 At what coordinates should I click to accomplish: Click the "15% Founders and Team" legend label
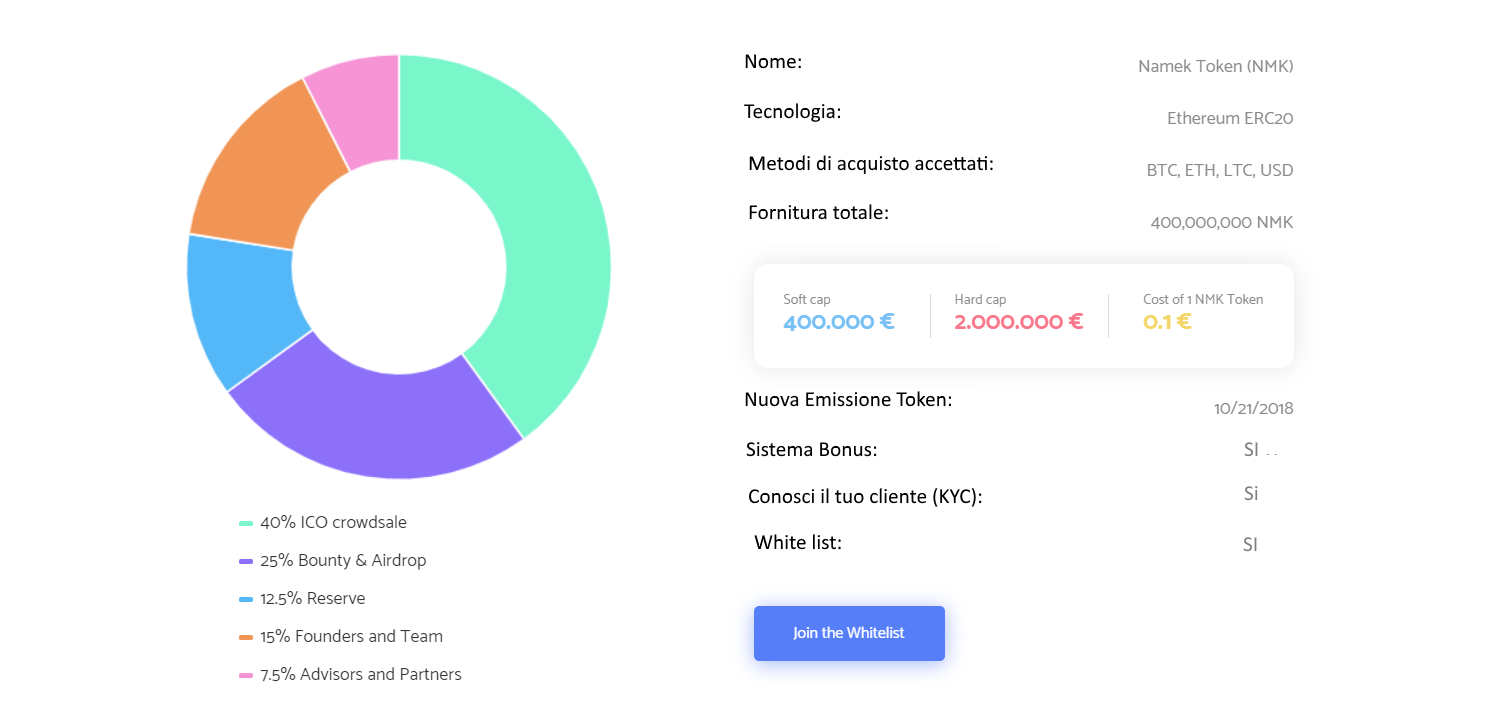[351, 637]
